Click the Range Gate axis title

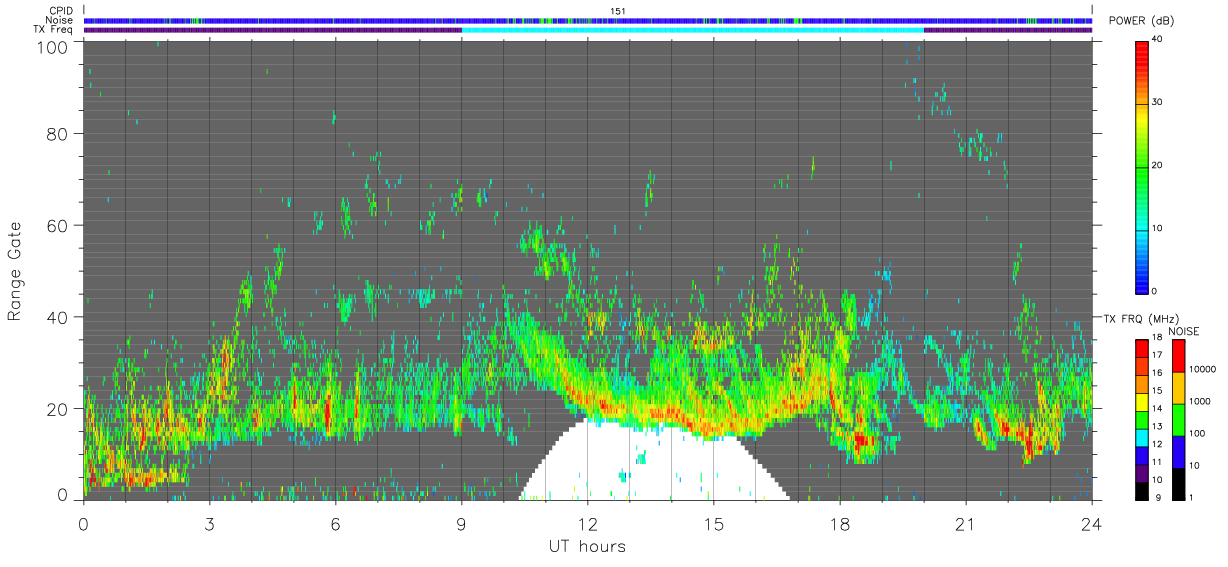14,272
